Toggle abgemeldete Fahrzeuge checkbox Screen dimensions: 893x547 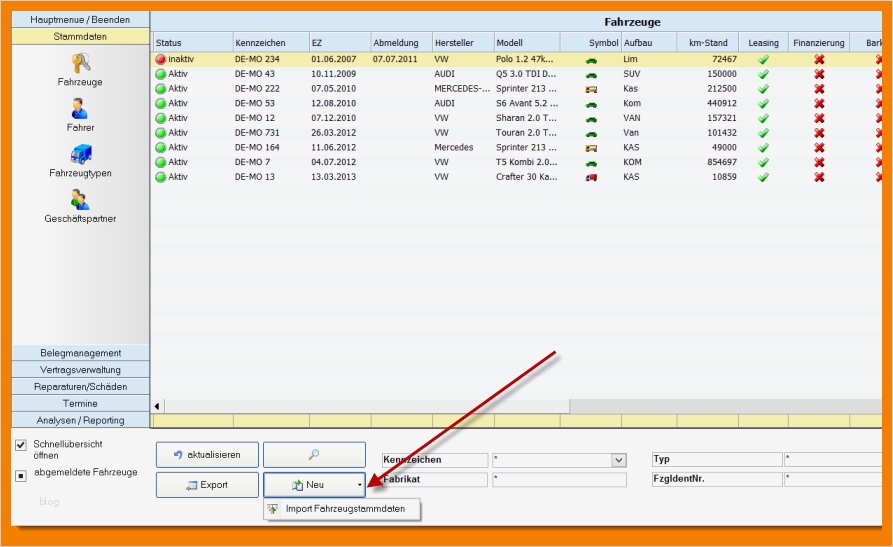click(21, 475)
